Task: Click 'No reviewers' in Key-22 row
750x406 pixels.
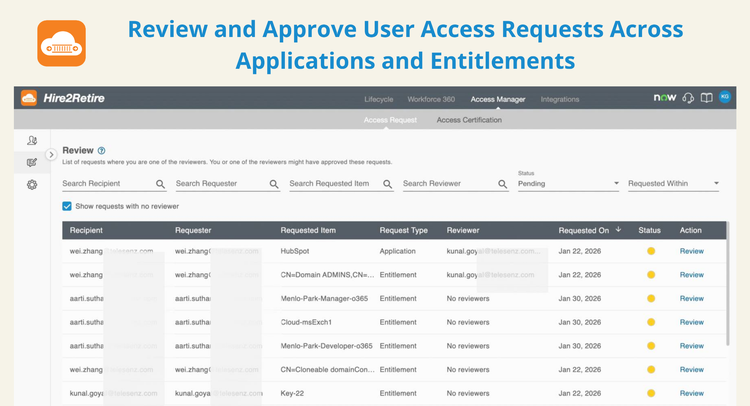Action: (x=468, y=393)
